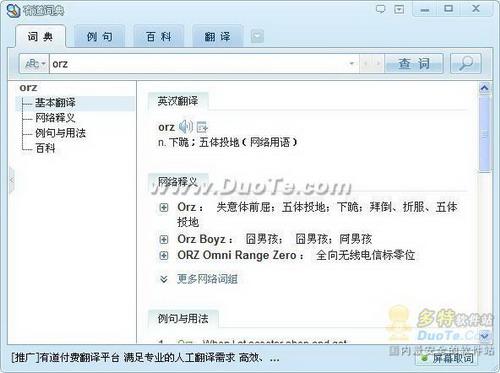
Task: Click the vertical scrollbar thumb in the results pane
Action: pyautogui.click(x=484, y=134)
